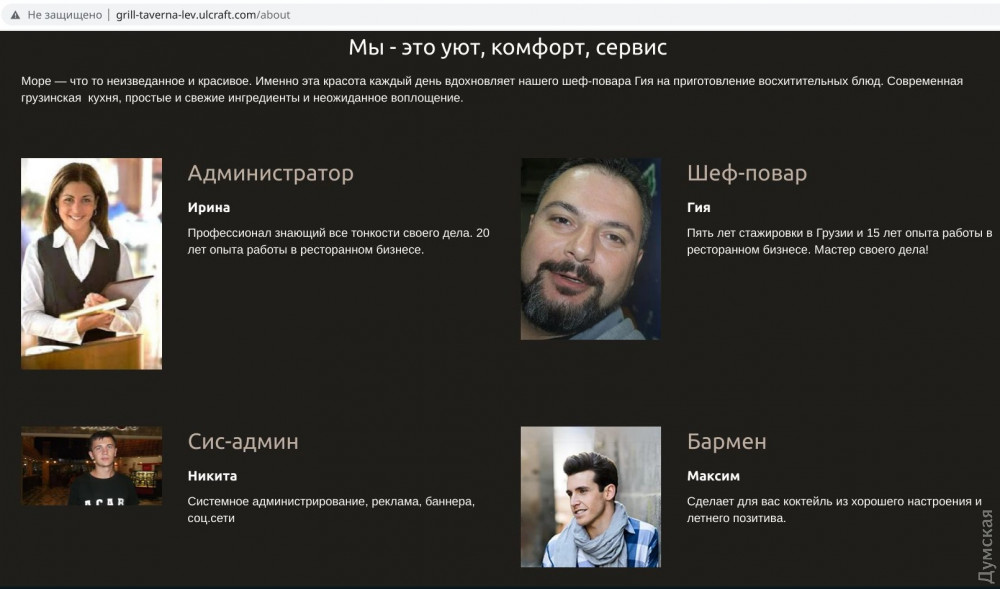Click the intro paragraph starting with "Море"

pyautogui.click(x=491, y=89)
